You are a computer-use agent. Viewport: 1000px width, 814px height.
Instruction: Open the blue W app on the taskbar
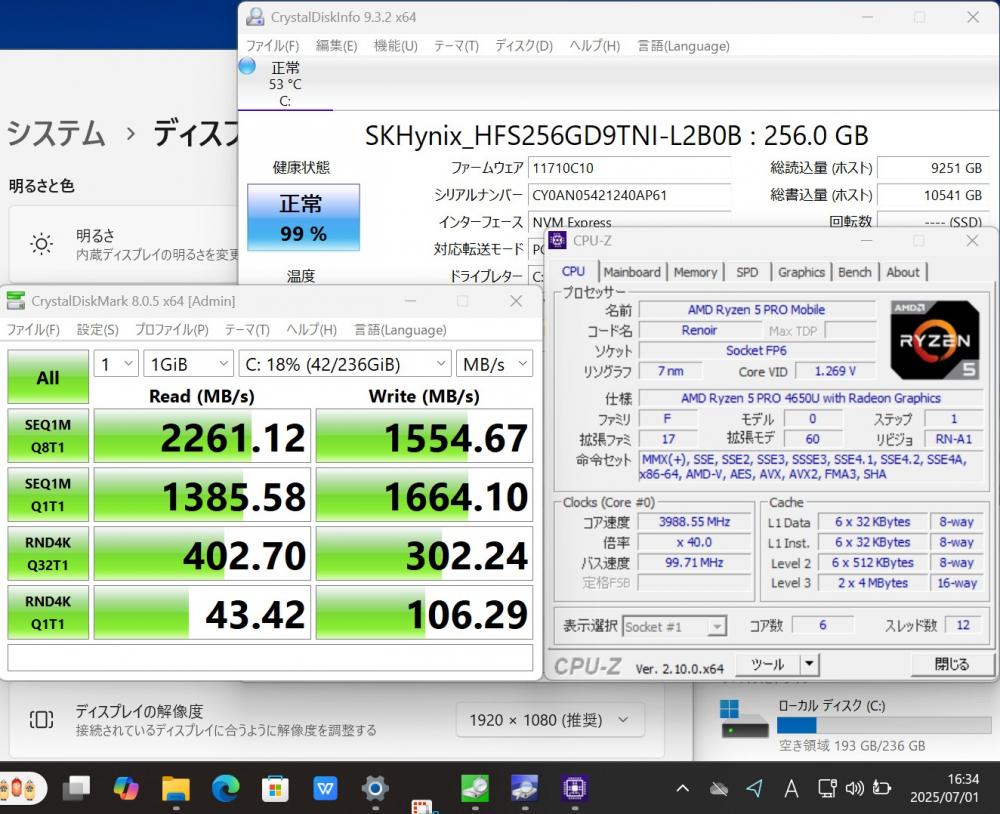pos(325,788)
